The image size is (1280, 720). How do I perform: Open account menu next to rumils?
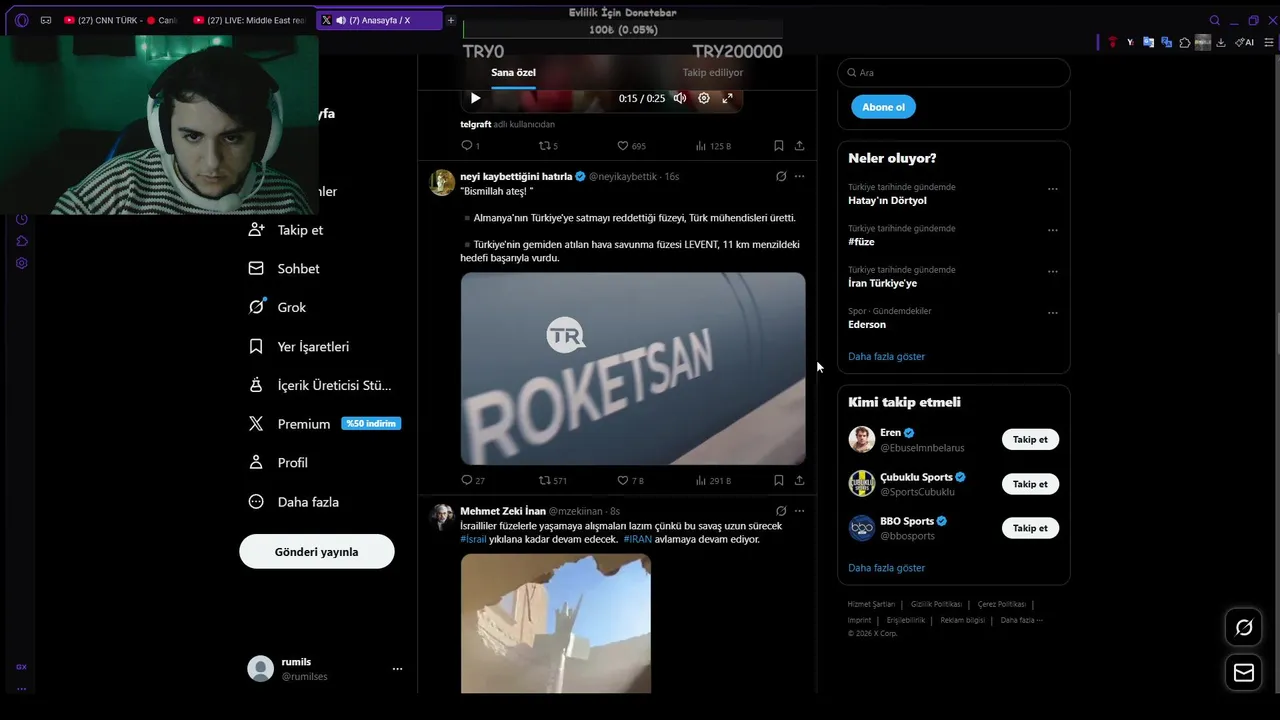[397, 669]
